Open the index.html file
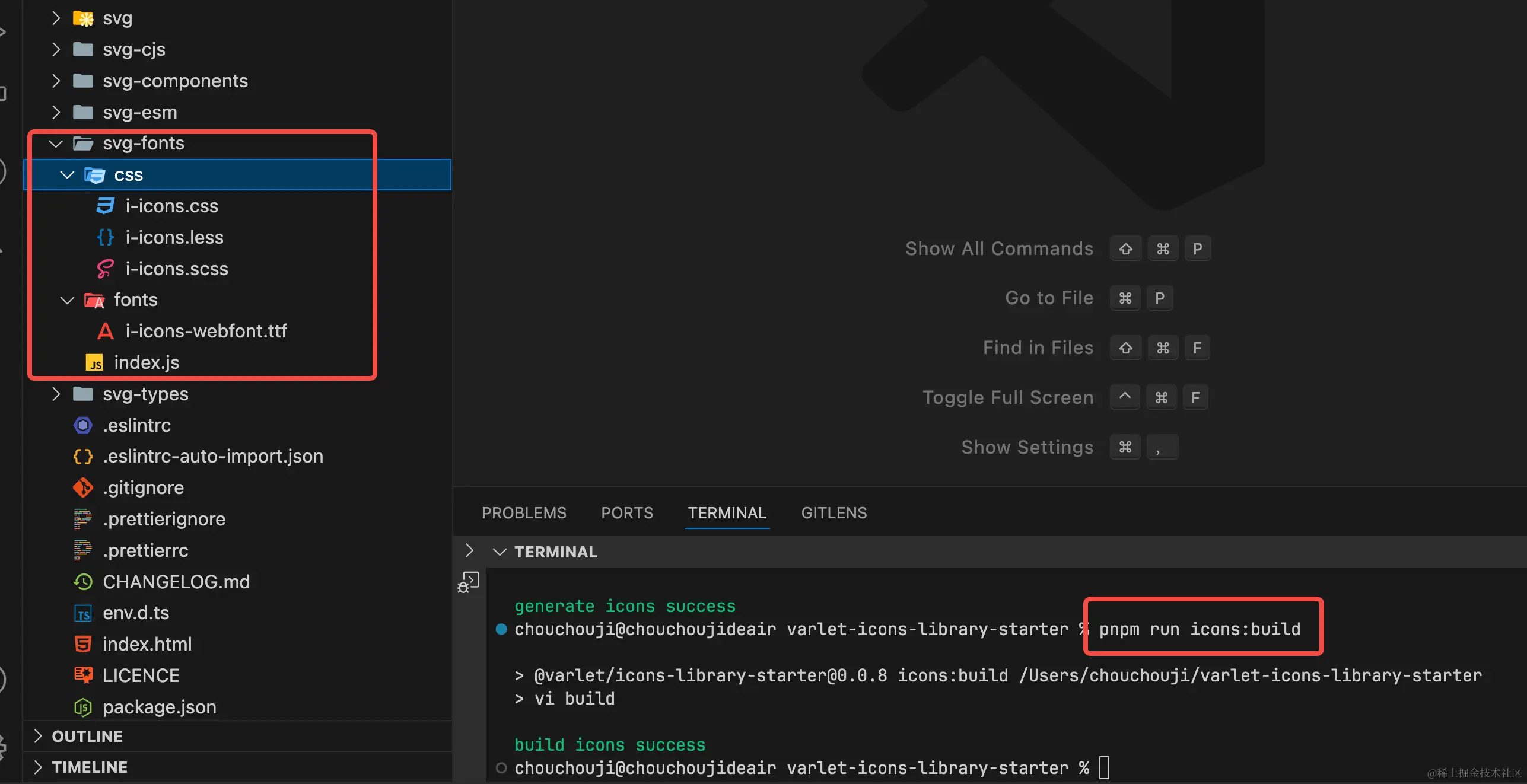This screenshot has height=784, width=1527. click(147, 644)
